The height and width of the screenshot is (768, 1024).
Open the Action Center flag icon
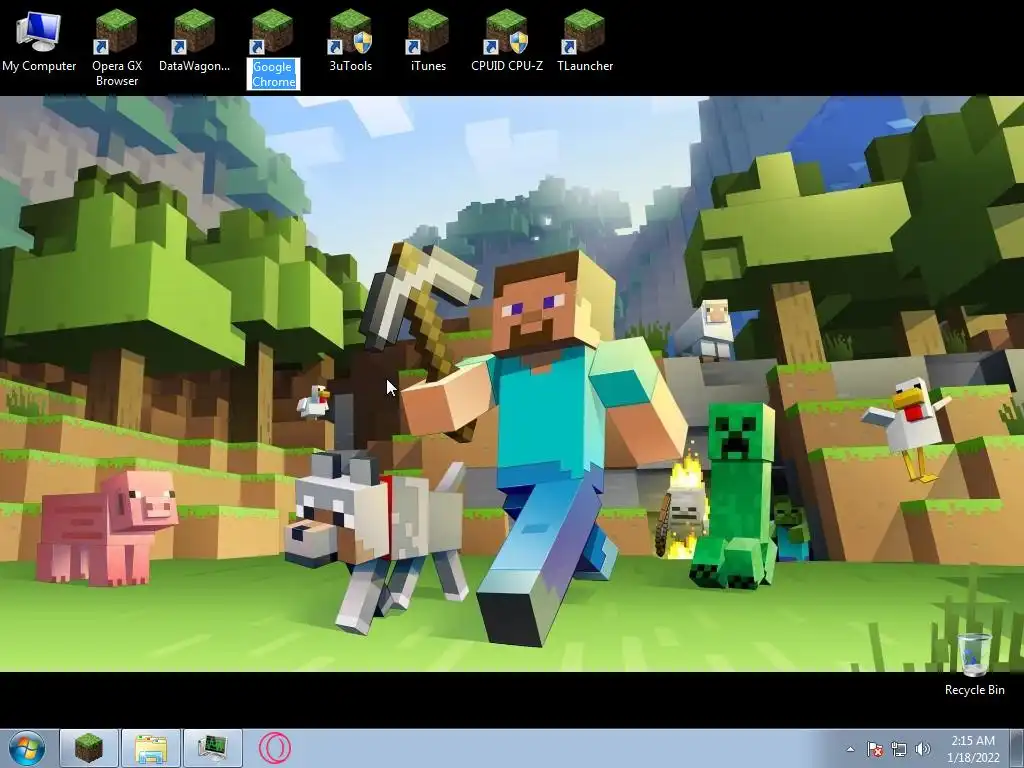tap(875, 749)
